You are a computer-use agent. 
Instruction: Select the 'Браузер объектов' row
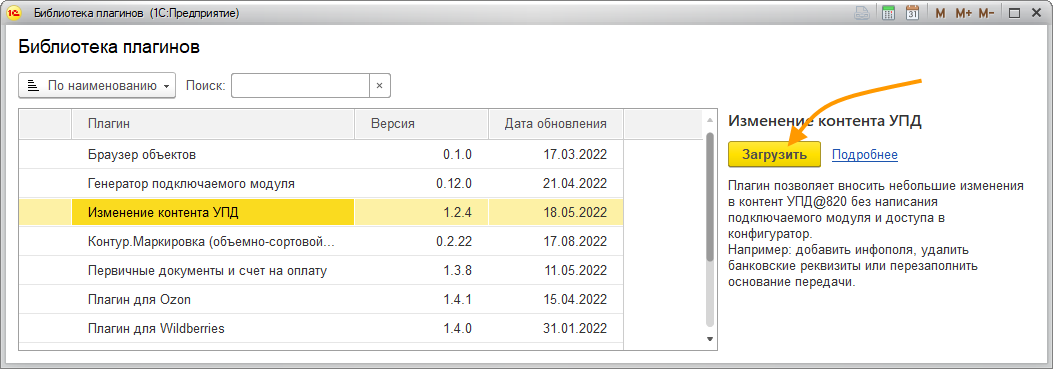pos(321,155)
